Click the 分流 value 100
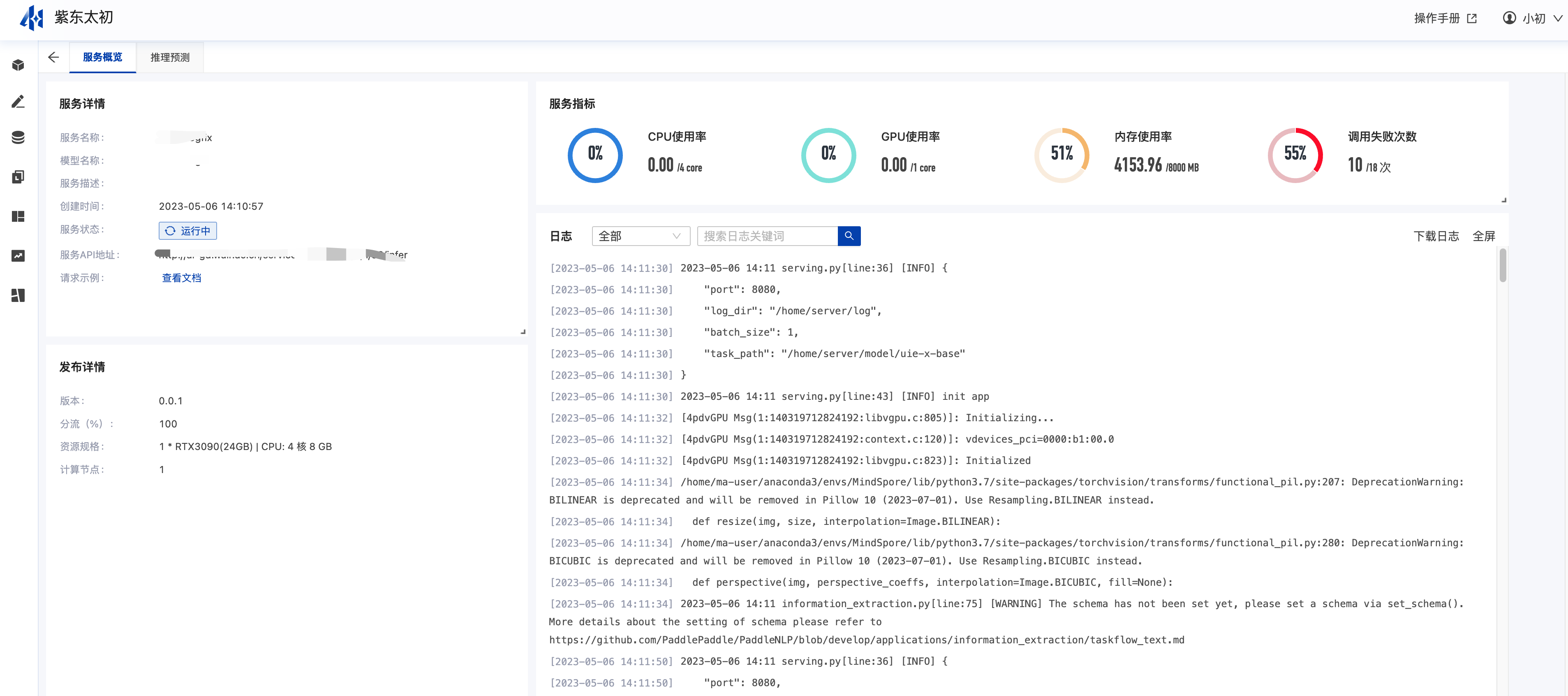Viewport: 1568px width, 696px height. point(167,424)
